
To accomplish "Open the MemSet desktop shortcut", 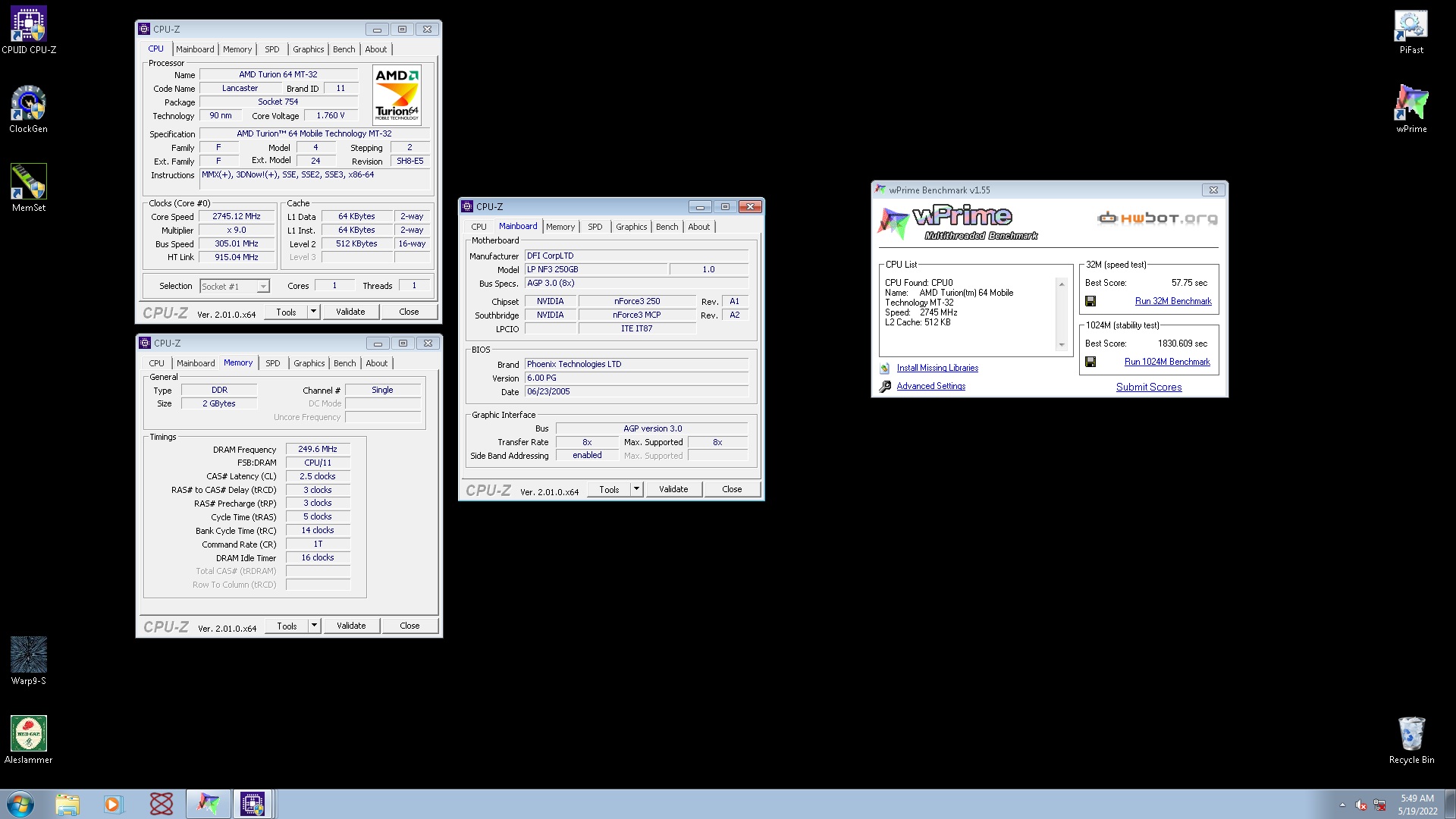I will 29,188.
